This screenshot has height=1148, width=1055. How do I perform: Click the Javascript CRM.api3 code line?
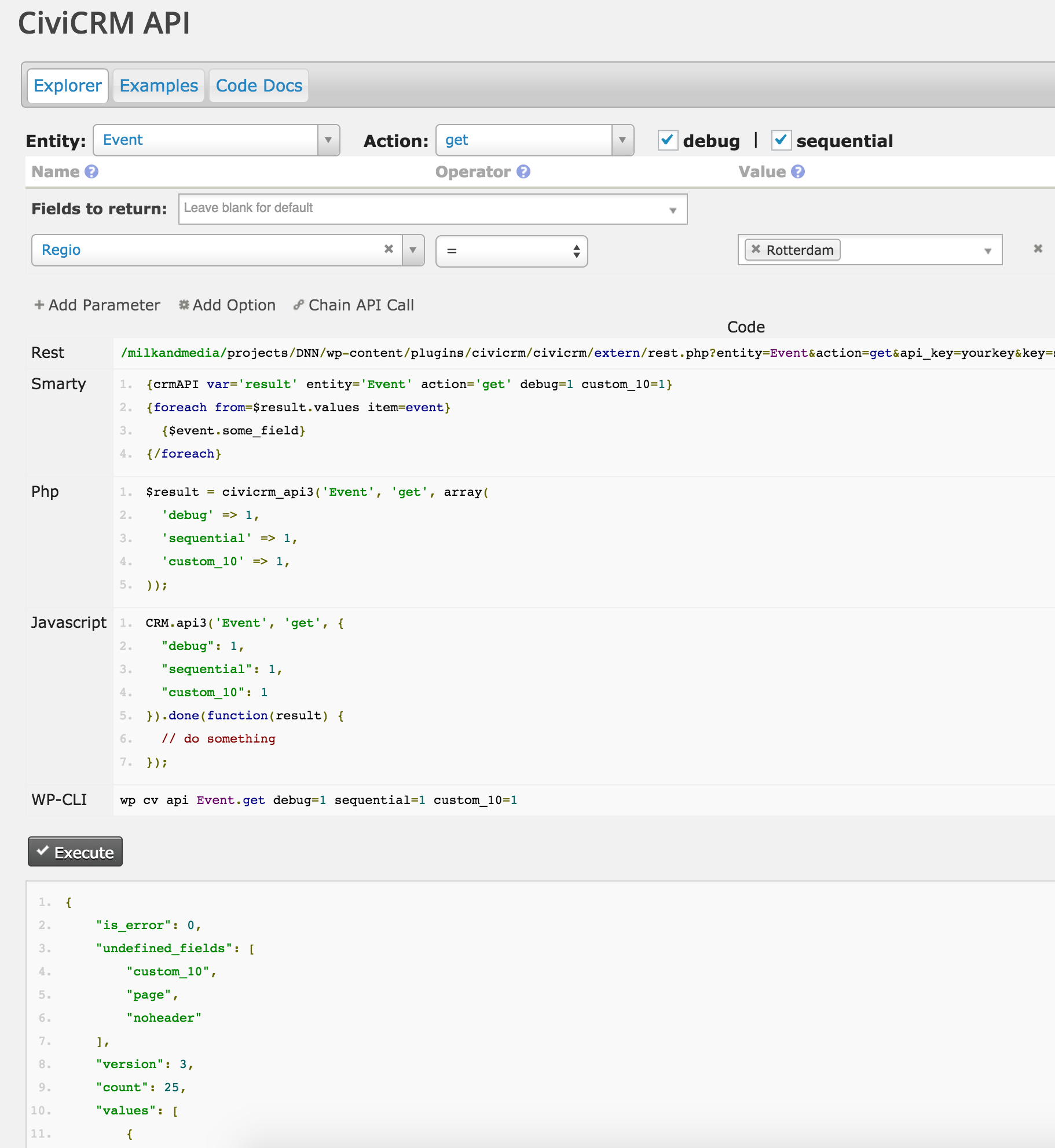pyautogui.click(x=245, y=623)
